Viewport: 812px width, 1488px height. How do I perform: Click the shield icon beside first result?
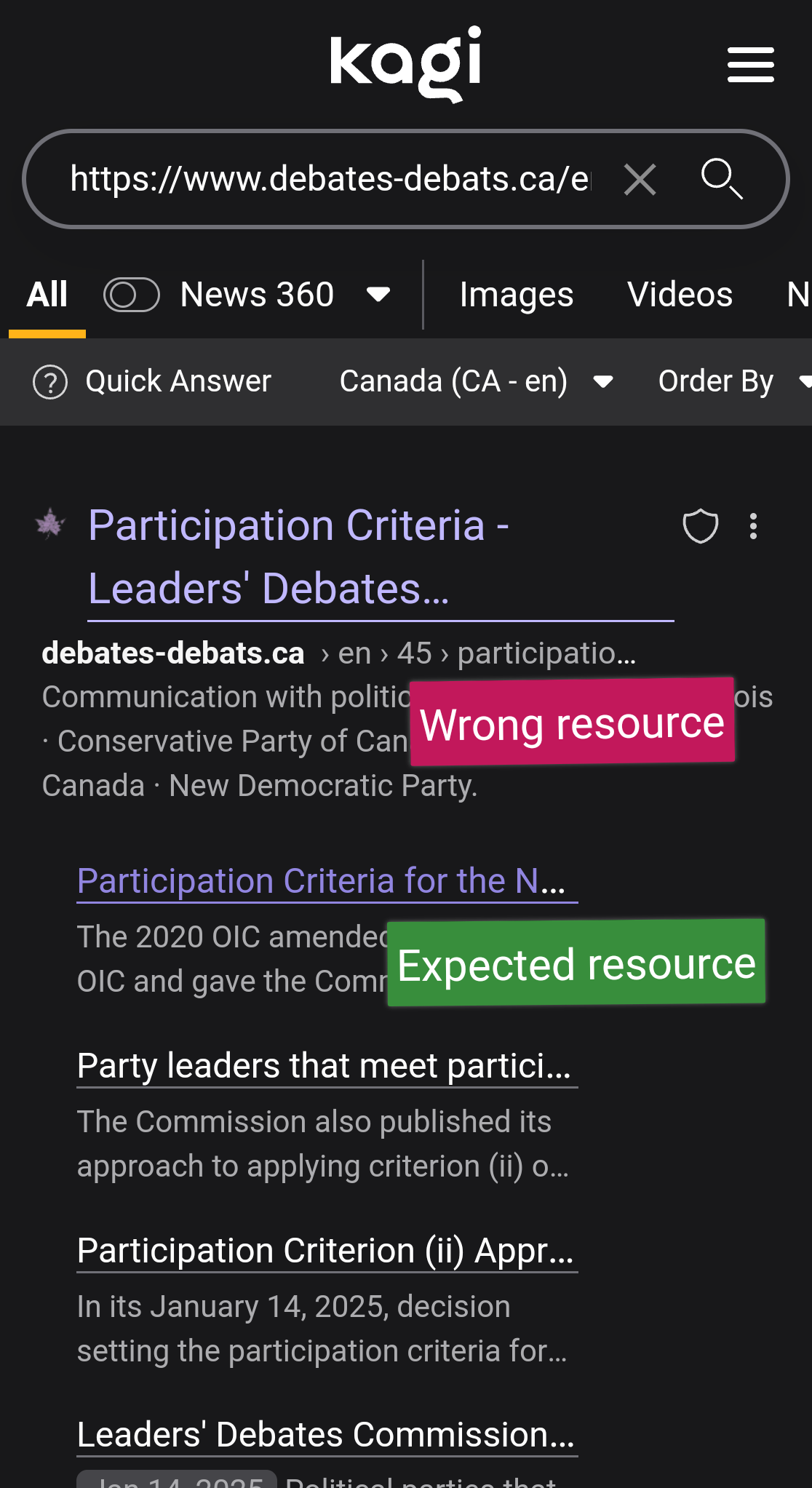coord(700,526)
